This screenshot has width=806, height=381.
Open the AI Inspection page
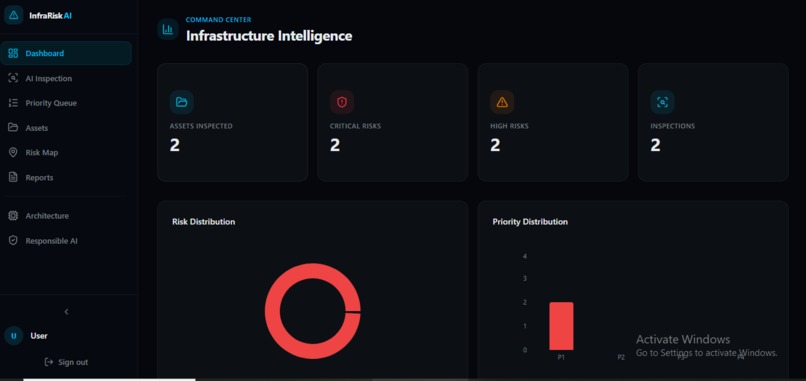[x=66, y=79]
